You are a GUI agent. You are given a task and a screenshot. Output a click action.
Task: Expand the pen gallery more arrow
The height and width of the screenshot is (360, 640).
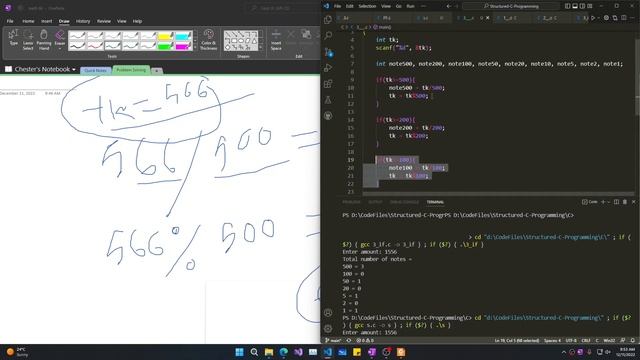coord(195,48)
